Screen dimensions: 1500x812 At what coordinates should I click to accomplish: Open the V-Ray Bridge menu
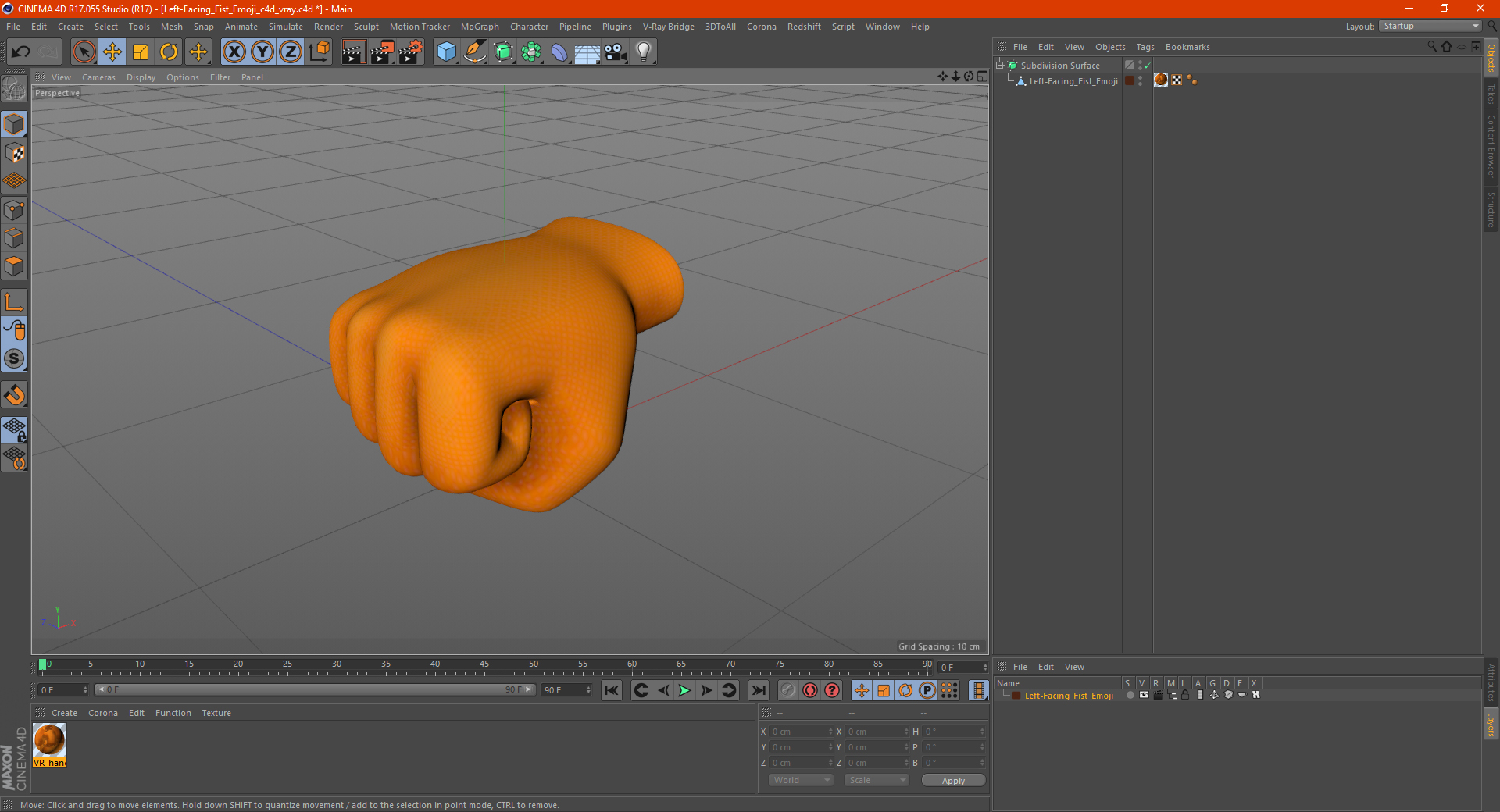[668, 27]
